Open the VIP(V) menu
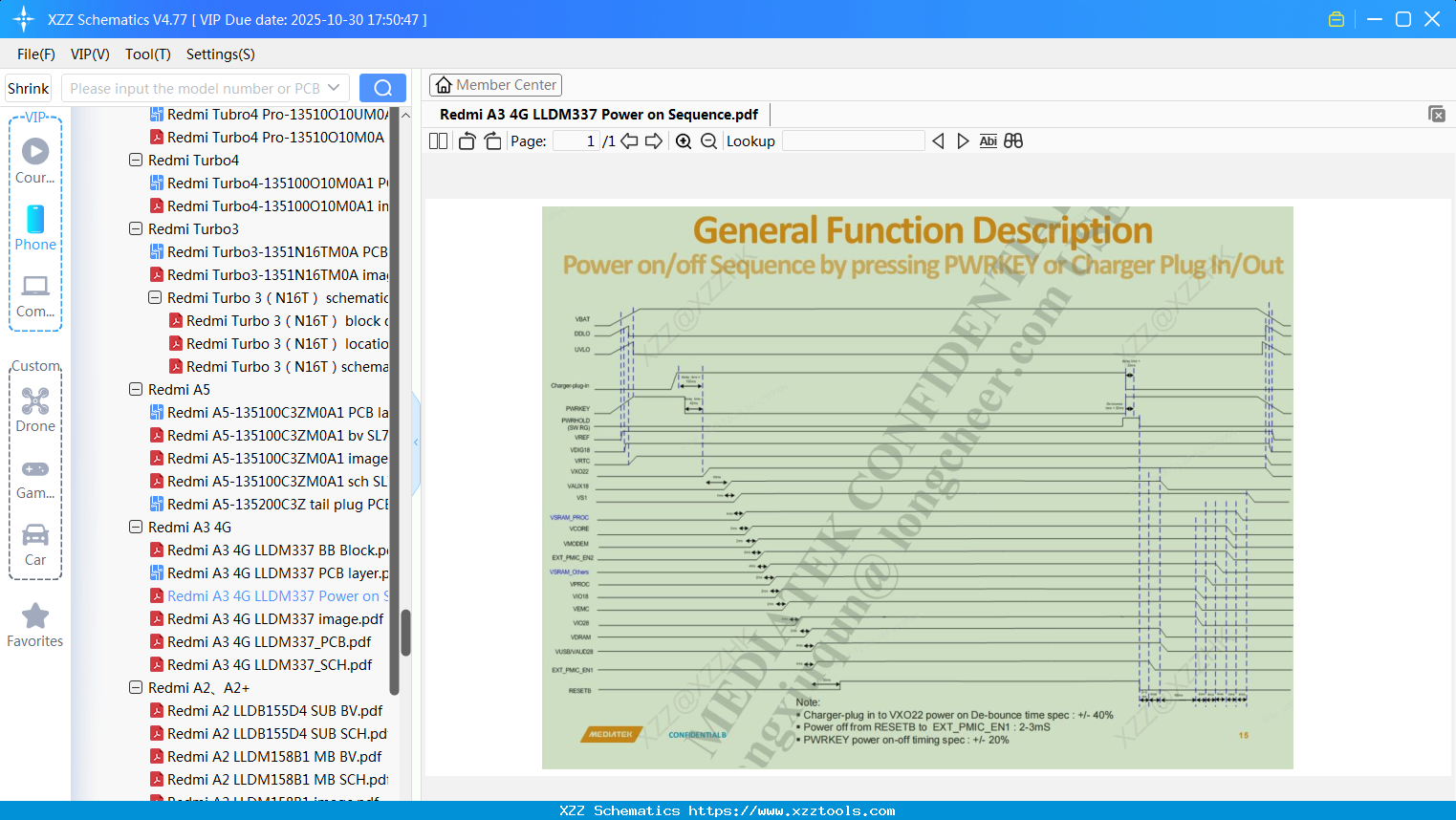The width and height of the screenshot is (1456, 820). point(90,54)
